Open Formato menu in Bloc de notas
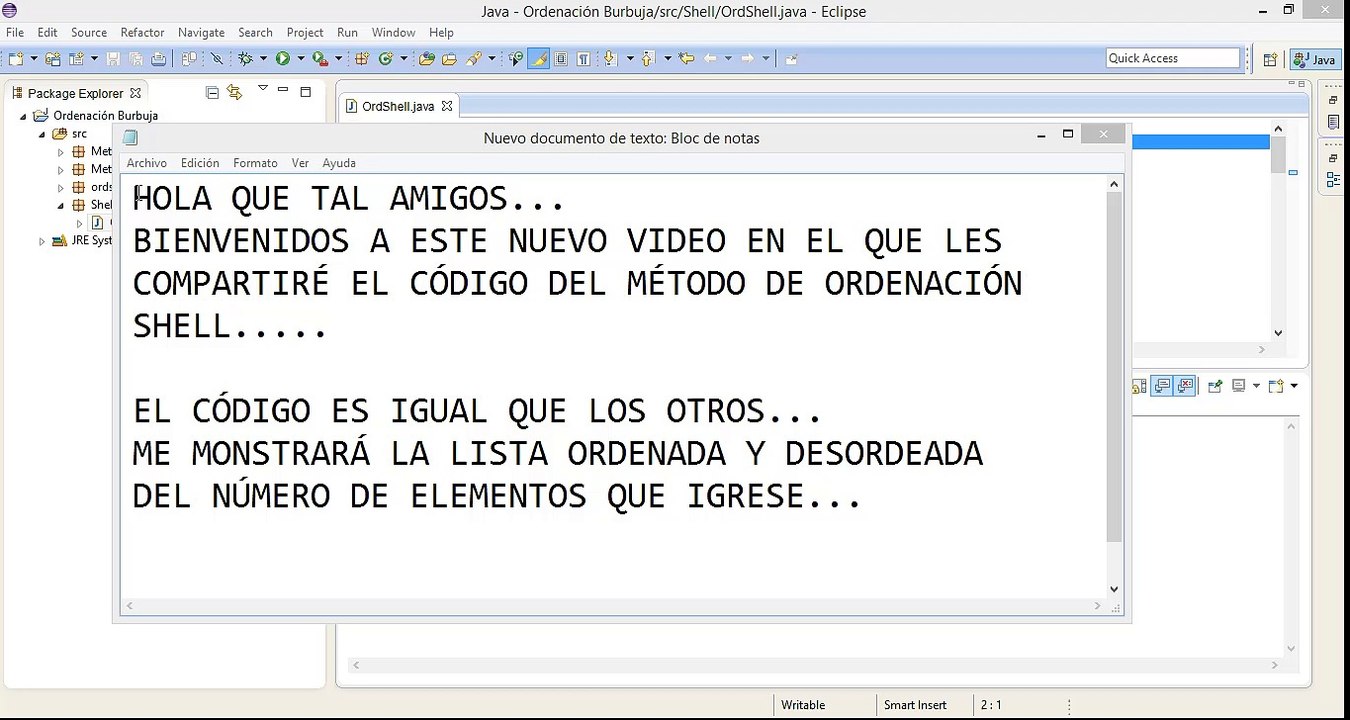The image size is (1350, 720). click(255, 163)
